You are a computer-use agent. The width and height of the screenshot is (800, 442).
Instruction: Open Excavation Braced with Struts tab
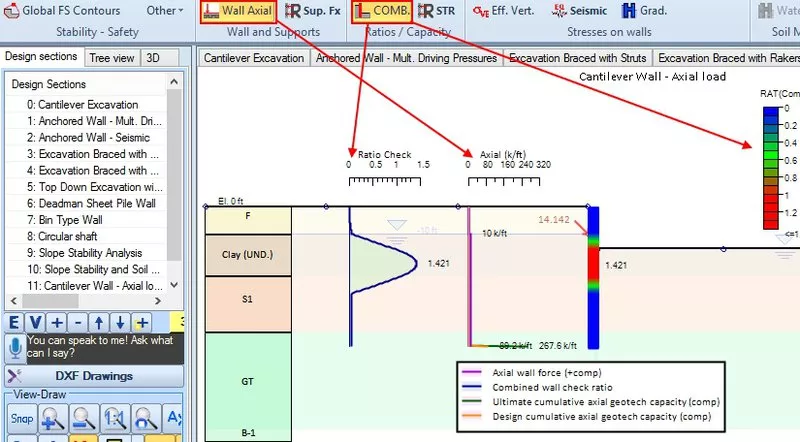pyautogui.click(x=578, y=58)
